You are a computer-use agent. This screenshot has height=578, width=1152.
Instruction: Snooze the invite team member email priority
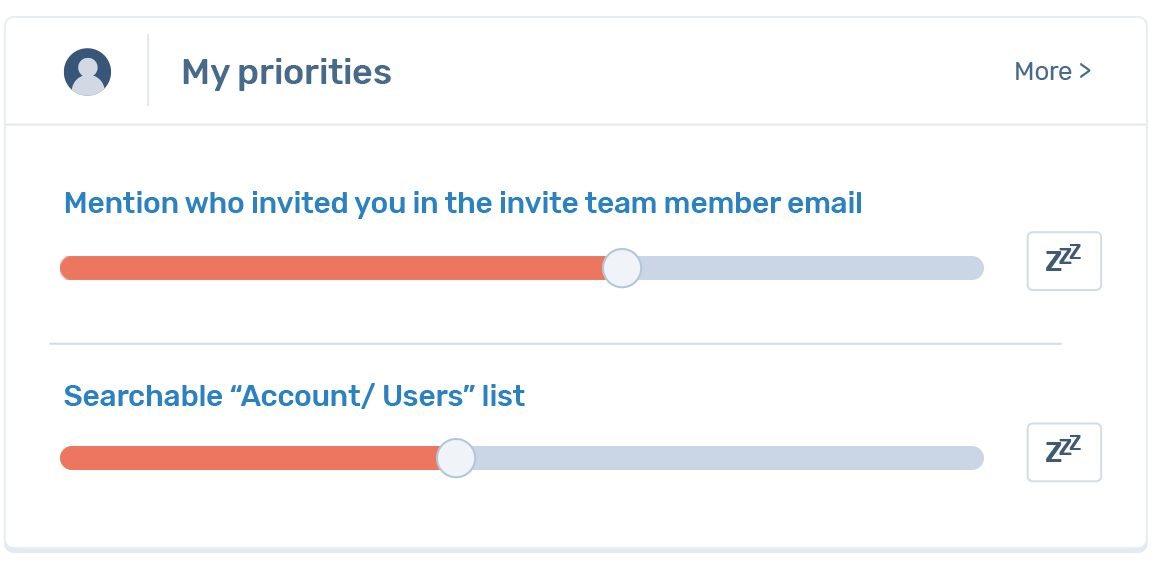[1064, 261]
